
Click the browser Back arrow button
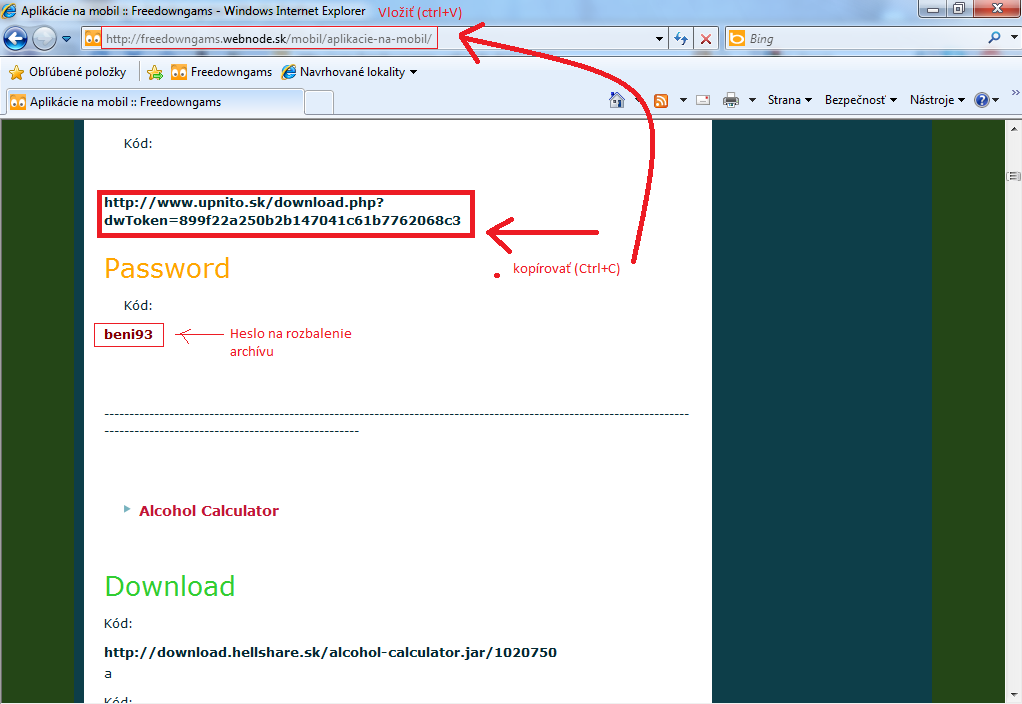(x=16, y=39)
